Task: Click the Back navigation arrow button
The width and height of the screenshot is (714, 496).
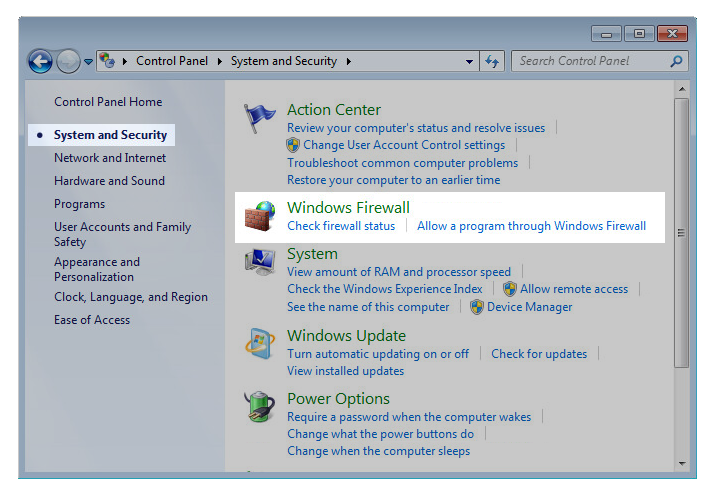Action: [x=40, y=61]
